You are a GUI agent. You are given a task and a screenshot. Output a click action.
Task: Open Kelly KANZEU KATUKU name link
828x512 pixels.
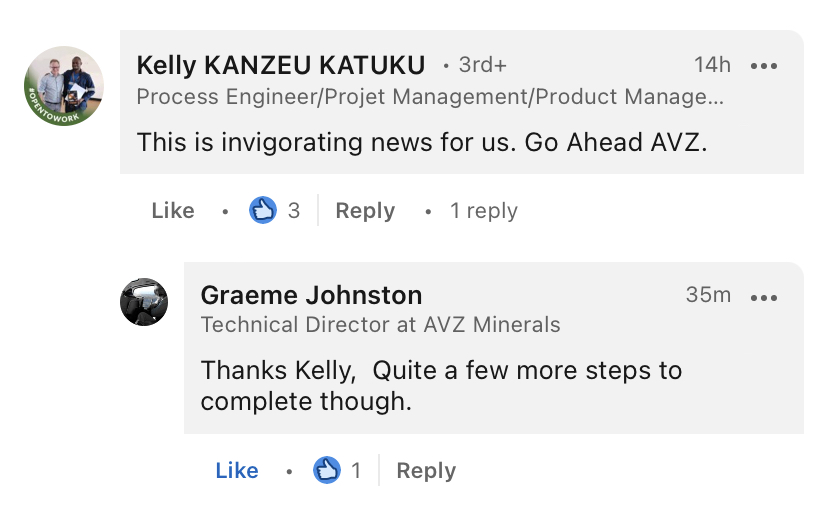click(x=281, y=65)
